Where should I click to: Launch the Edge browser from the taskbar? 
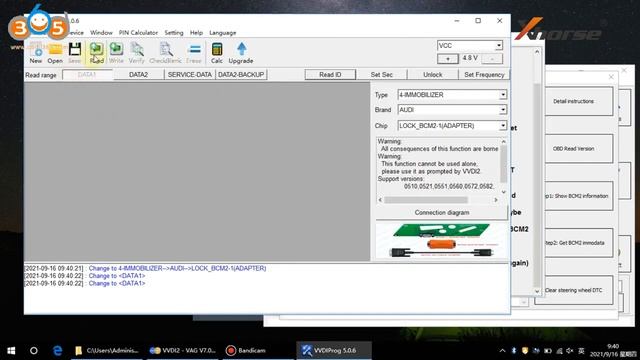[x=58, y=351]
